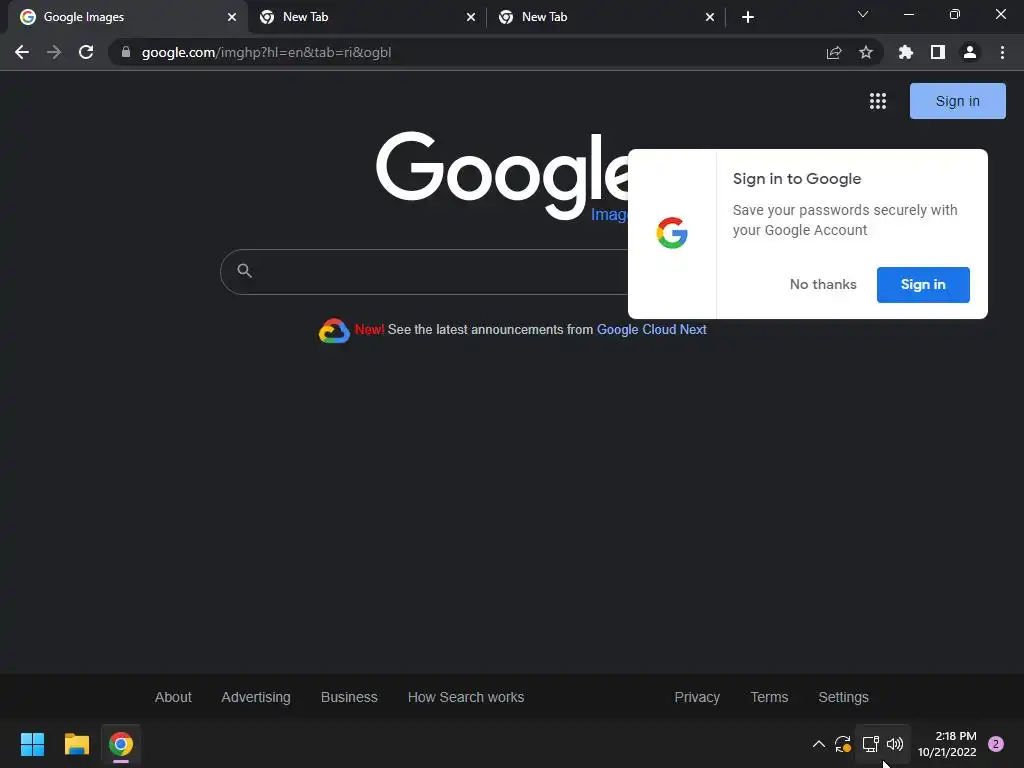1024x768 pixels.
Task: Close the second New Tab
Action: coord(471,17)
